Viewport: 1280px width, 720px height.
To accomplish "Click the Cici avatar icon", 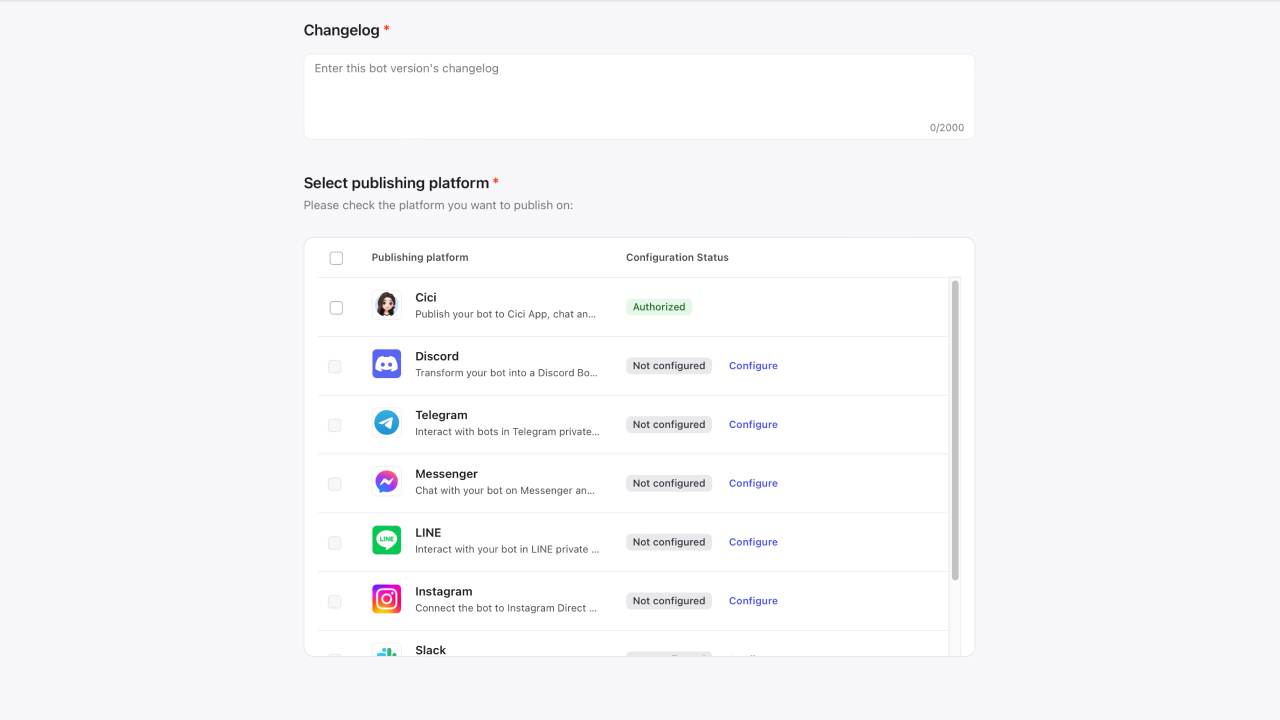I will coord(387,305).
